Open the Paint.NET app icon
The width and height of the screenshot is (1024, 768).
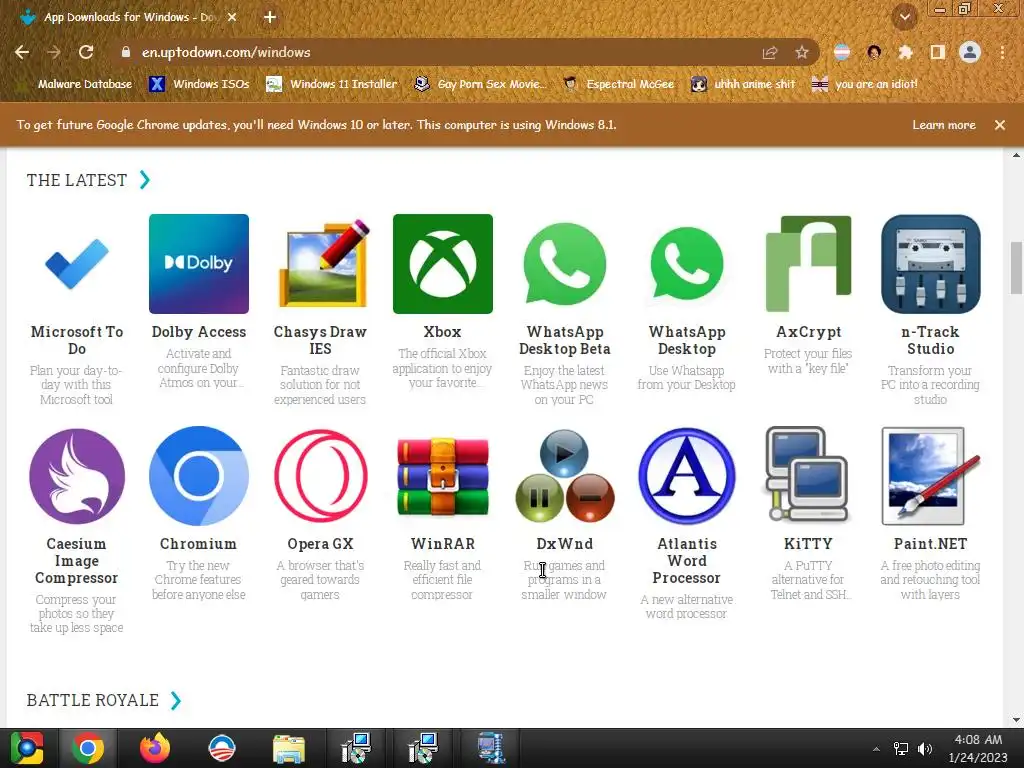pyautogui.click(x=931, y=476)
